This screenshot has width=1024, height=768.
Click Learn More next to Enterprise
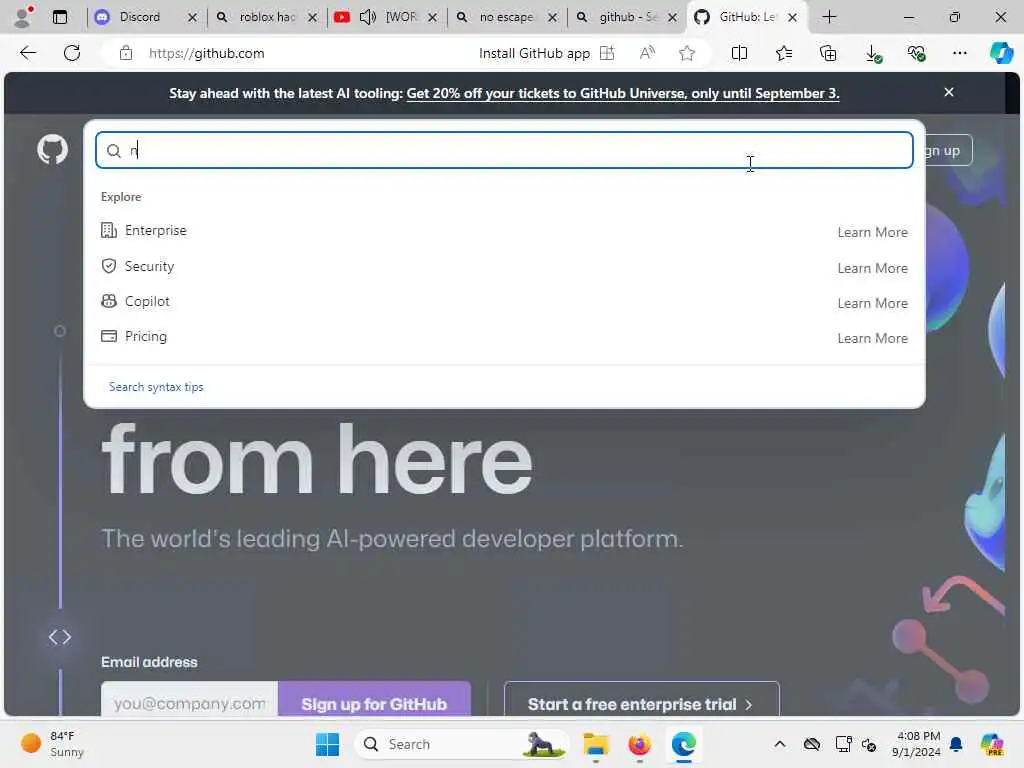872,232
